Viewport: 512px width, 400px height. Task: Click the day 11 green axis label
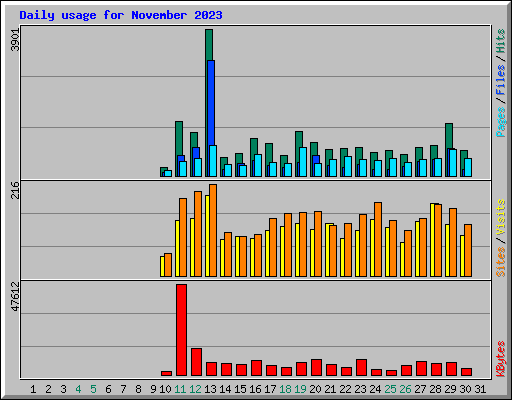point(180,389)
